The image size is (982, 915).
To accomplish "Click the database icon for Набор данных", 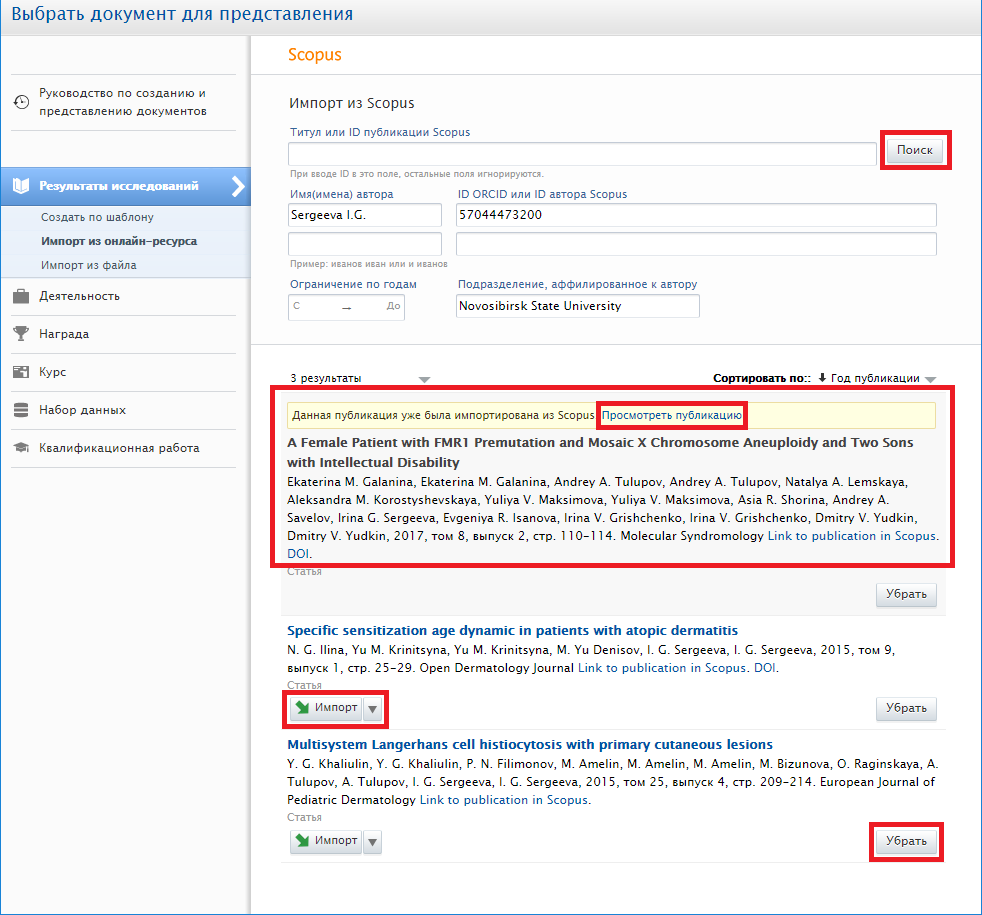I will coord(21,410).
